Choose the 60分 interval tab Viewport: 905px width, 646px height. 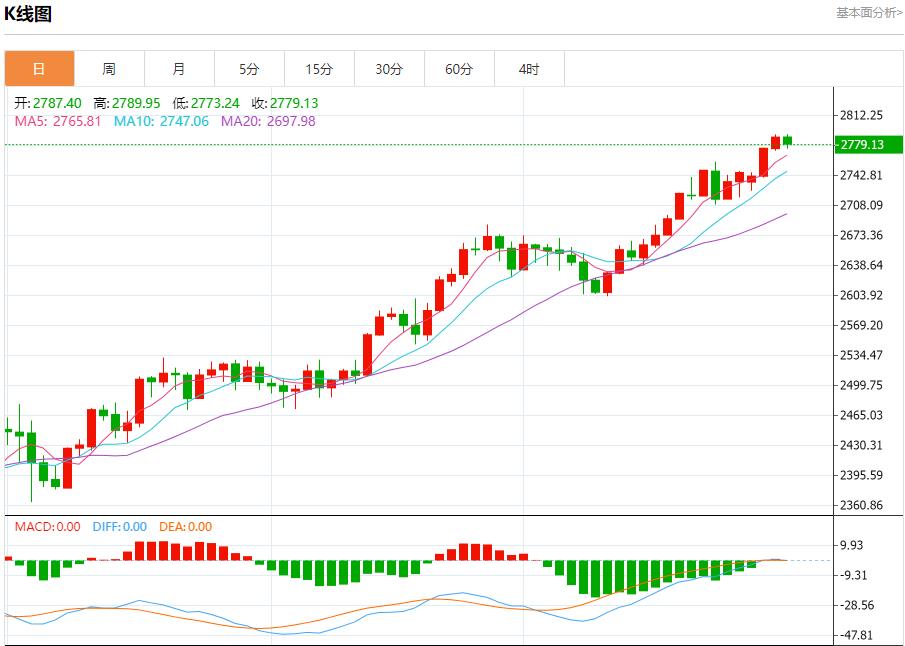459,69
